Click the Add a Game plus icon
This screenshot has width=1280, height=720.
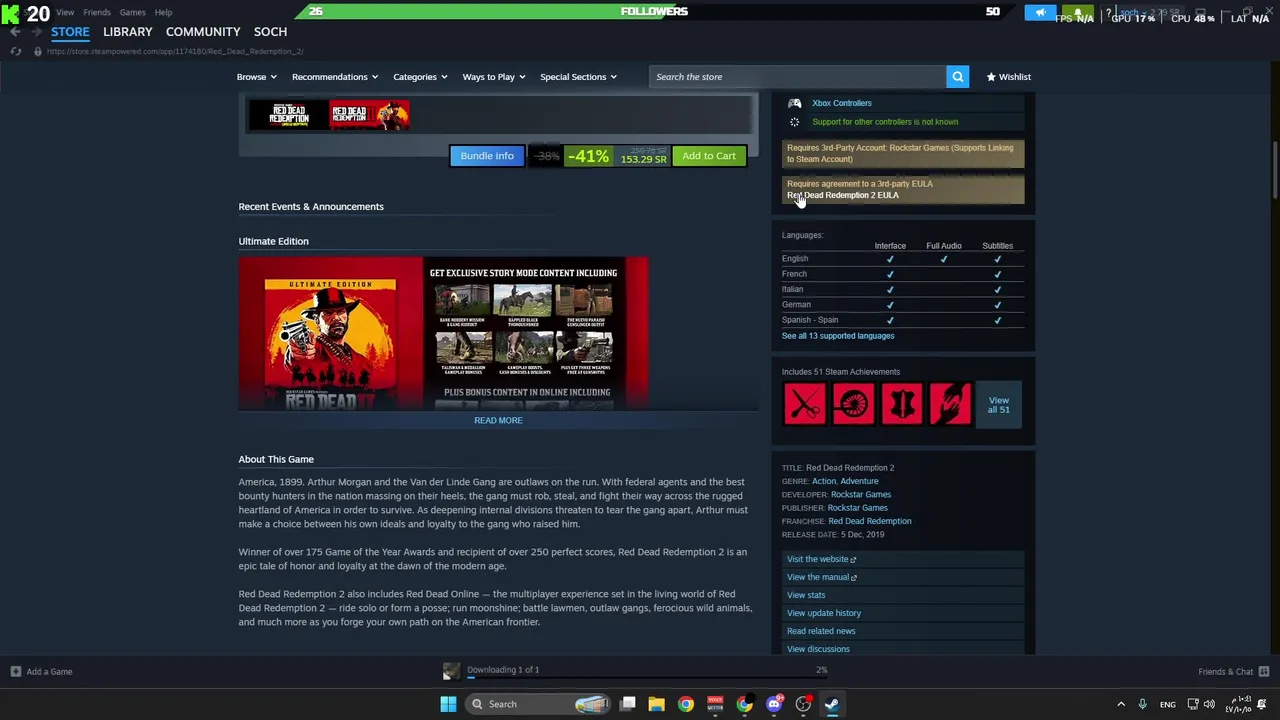coord(15,672)
